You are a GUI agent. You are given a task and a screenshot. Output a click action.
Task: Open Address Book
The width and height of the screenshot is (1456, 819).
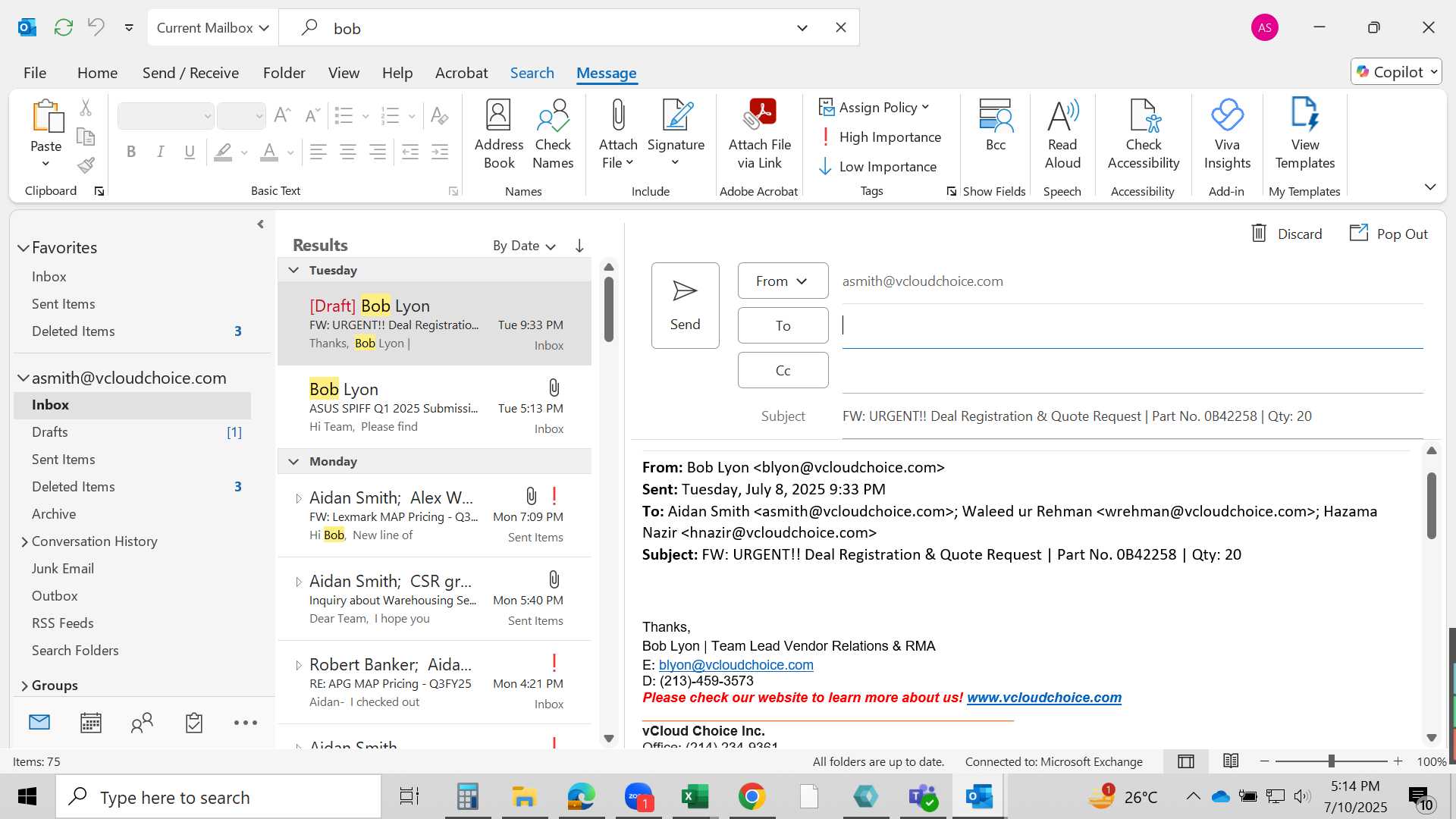[x=499, y=134]
